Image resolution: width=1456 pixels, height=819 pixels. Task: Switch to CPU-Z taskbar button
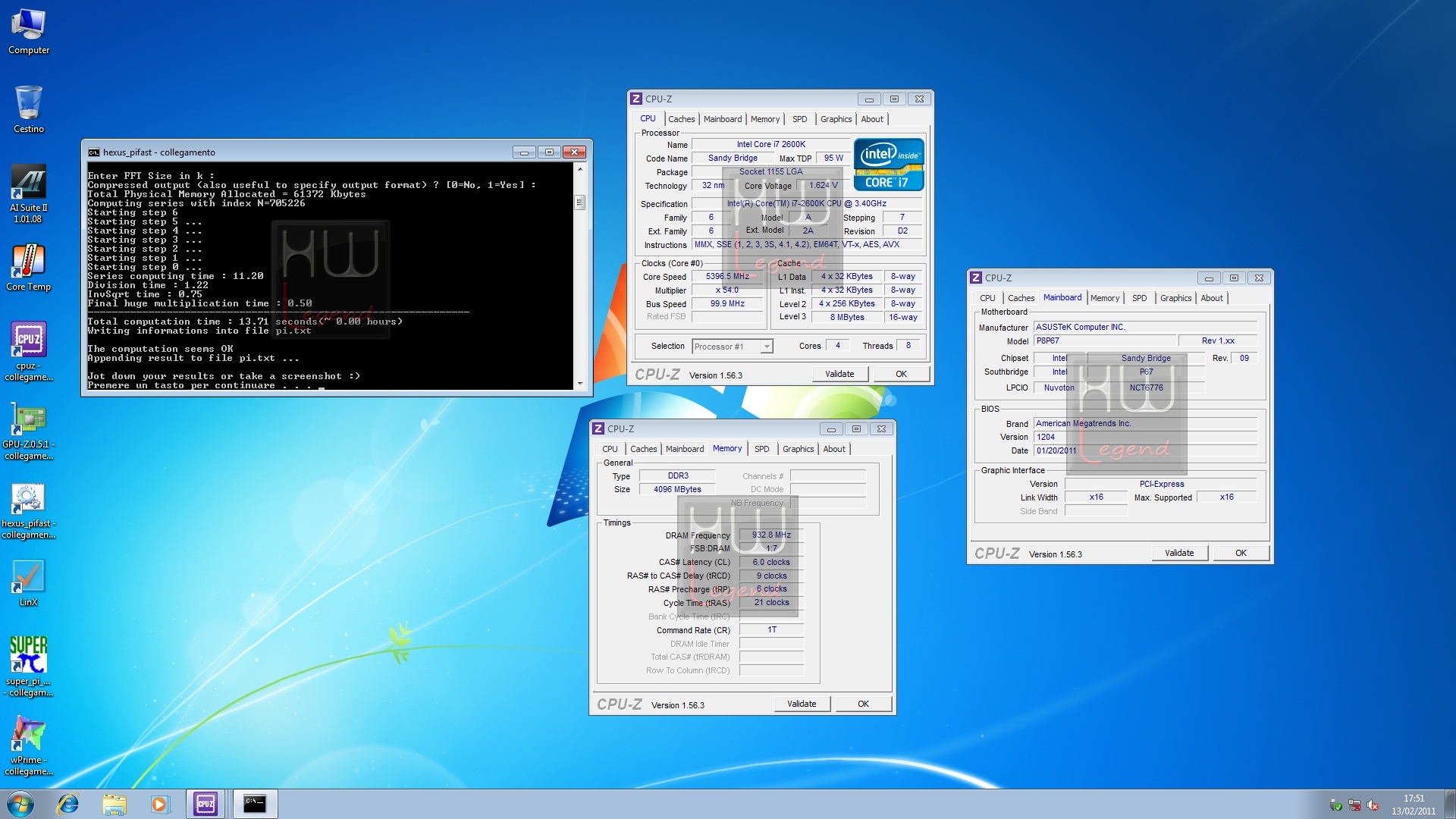point(206,804)
